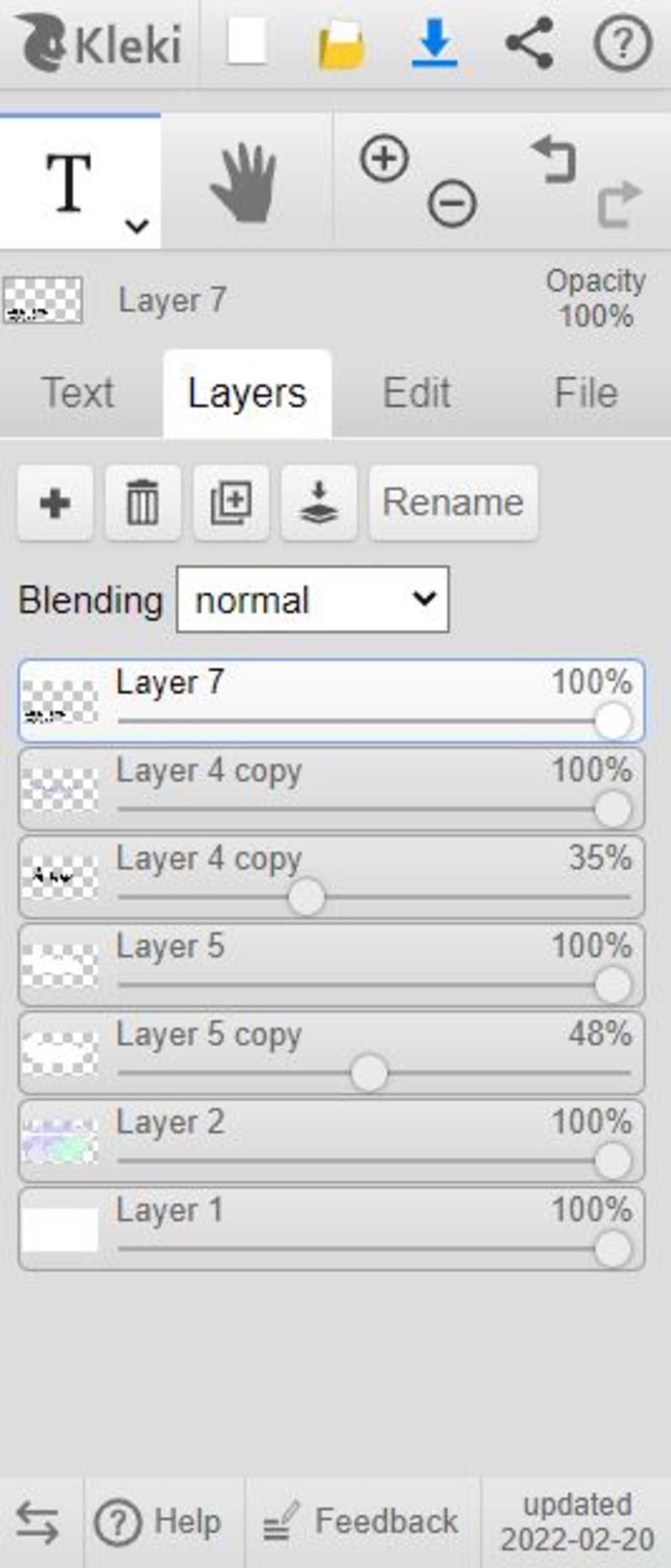Switch to the Edit tab
The height and width of the screenshot is (1568, 671).
pyautogui.click(x=417, y=393)
